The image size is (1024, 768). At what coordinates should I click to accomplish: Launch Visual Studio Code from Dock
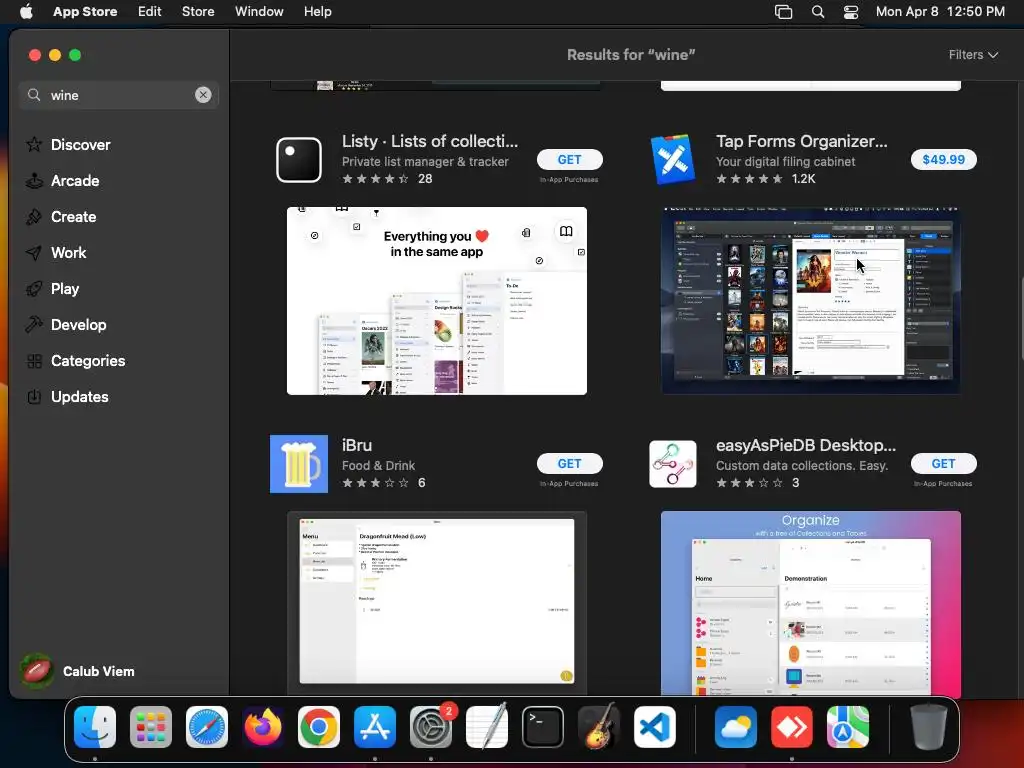pyautogui.click(x=654, y=727)
